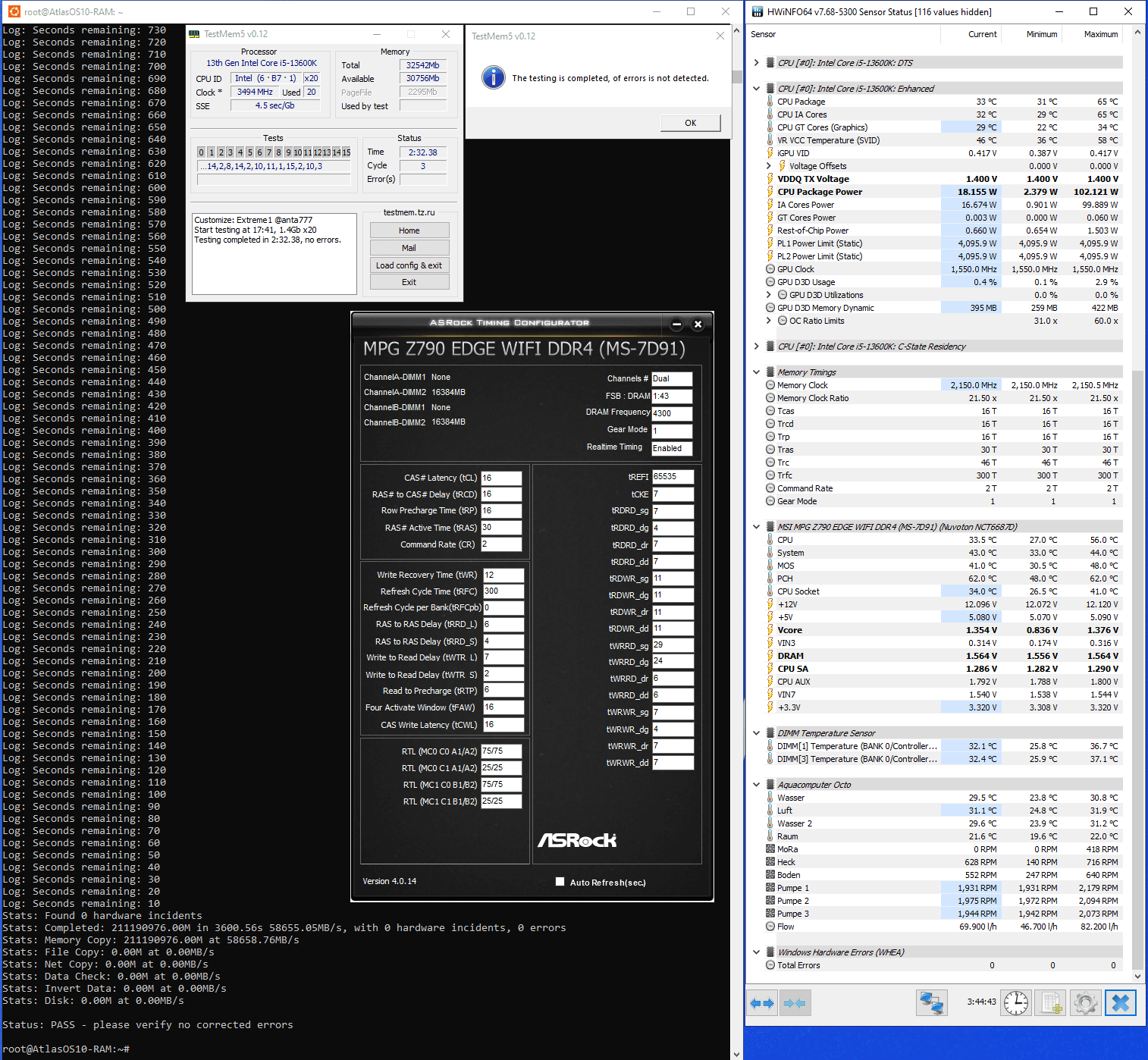Collapse the Aquacomputer Octo group
The image size is (1148, 1060).
tap(757, 785)
